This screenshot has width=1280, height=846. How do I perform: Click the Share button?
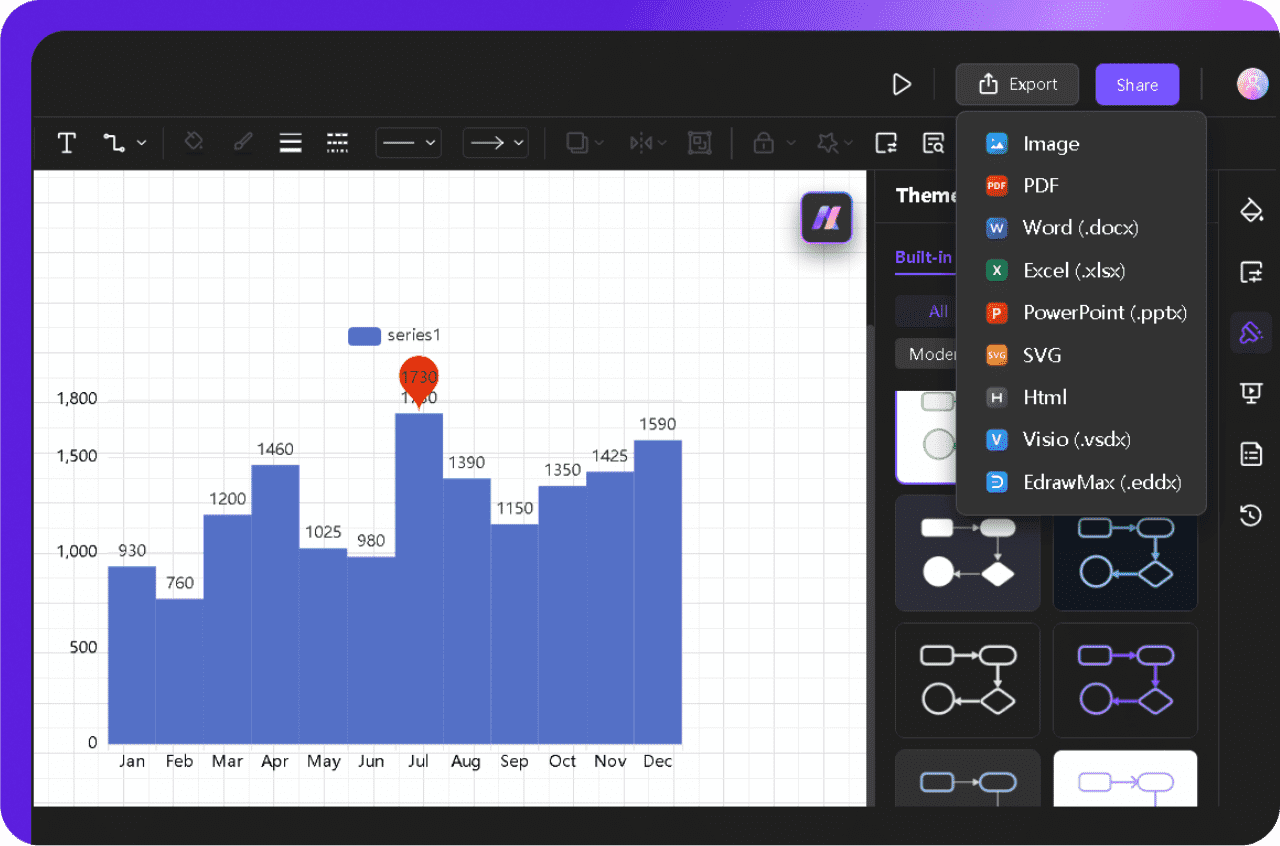point(1137,84)
